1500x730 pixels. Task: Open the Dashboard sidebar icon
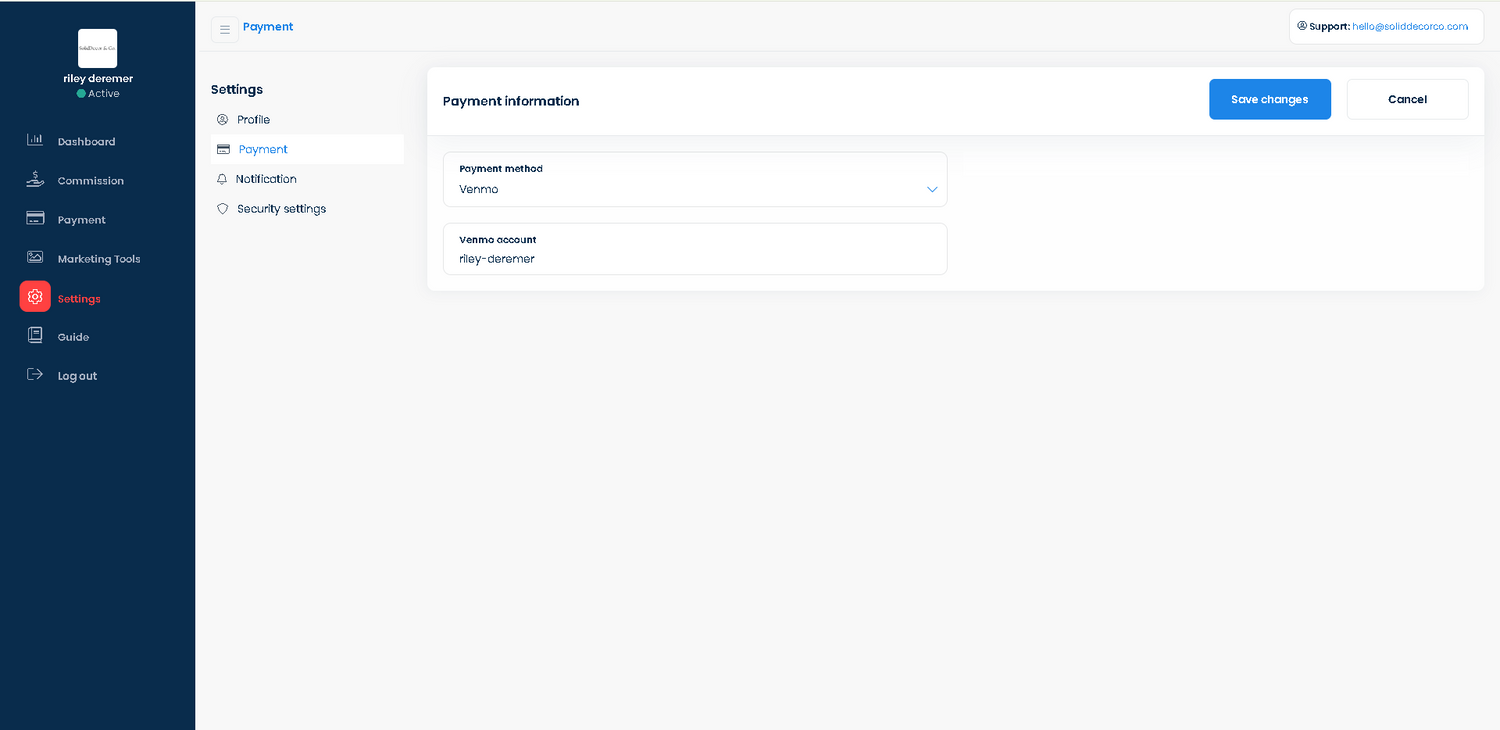[35, 141]
